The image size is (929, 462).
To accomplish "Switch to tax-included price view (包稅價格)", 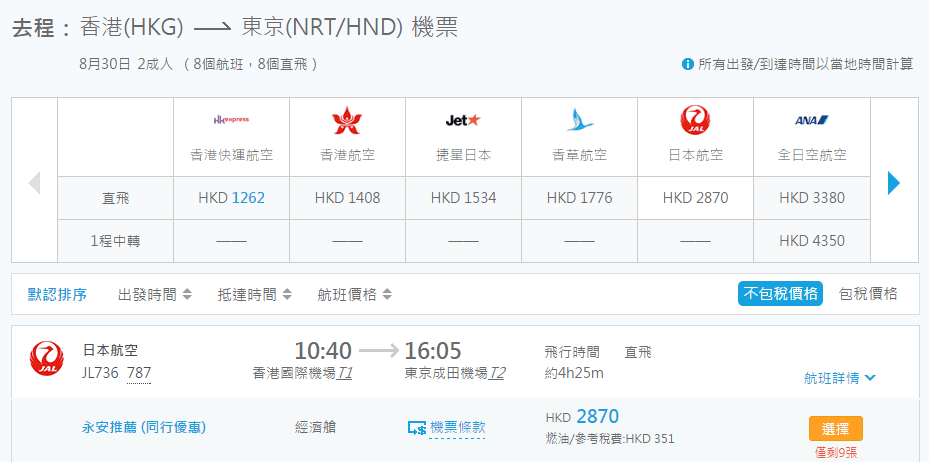I will pos(868,294).
